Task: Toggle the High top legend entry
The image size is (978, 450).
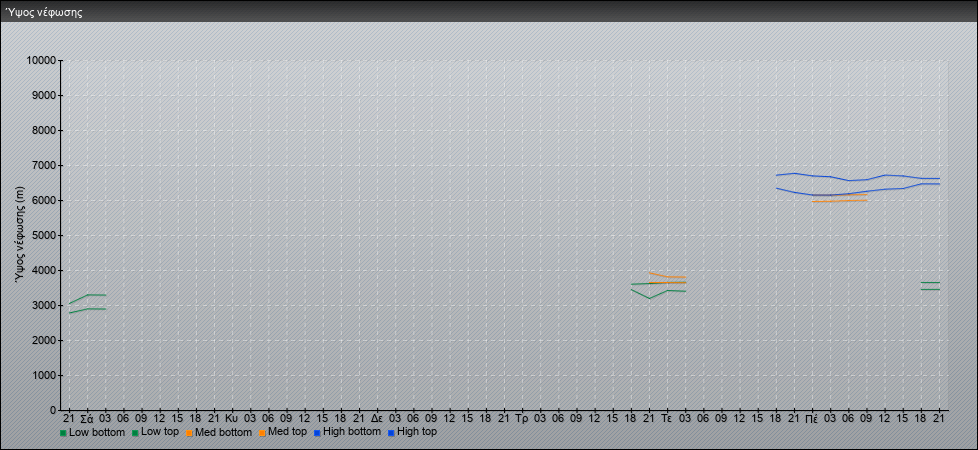Action: (x=412, y=432)
